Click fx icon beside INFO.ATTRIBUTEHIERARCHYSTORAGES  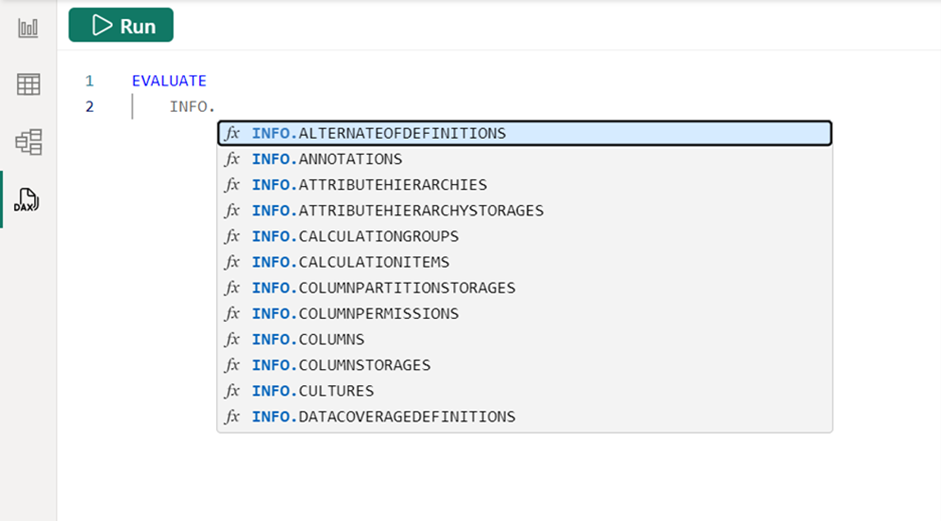pyautogui.click(x=232, y=211)
